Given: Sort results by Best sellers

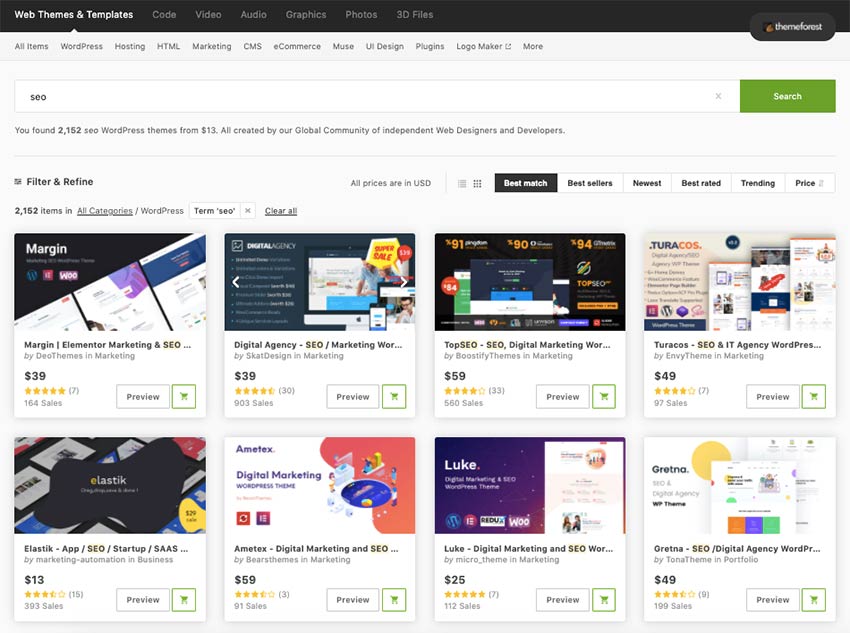Looking at the screenshot, I should point(590,183).
